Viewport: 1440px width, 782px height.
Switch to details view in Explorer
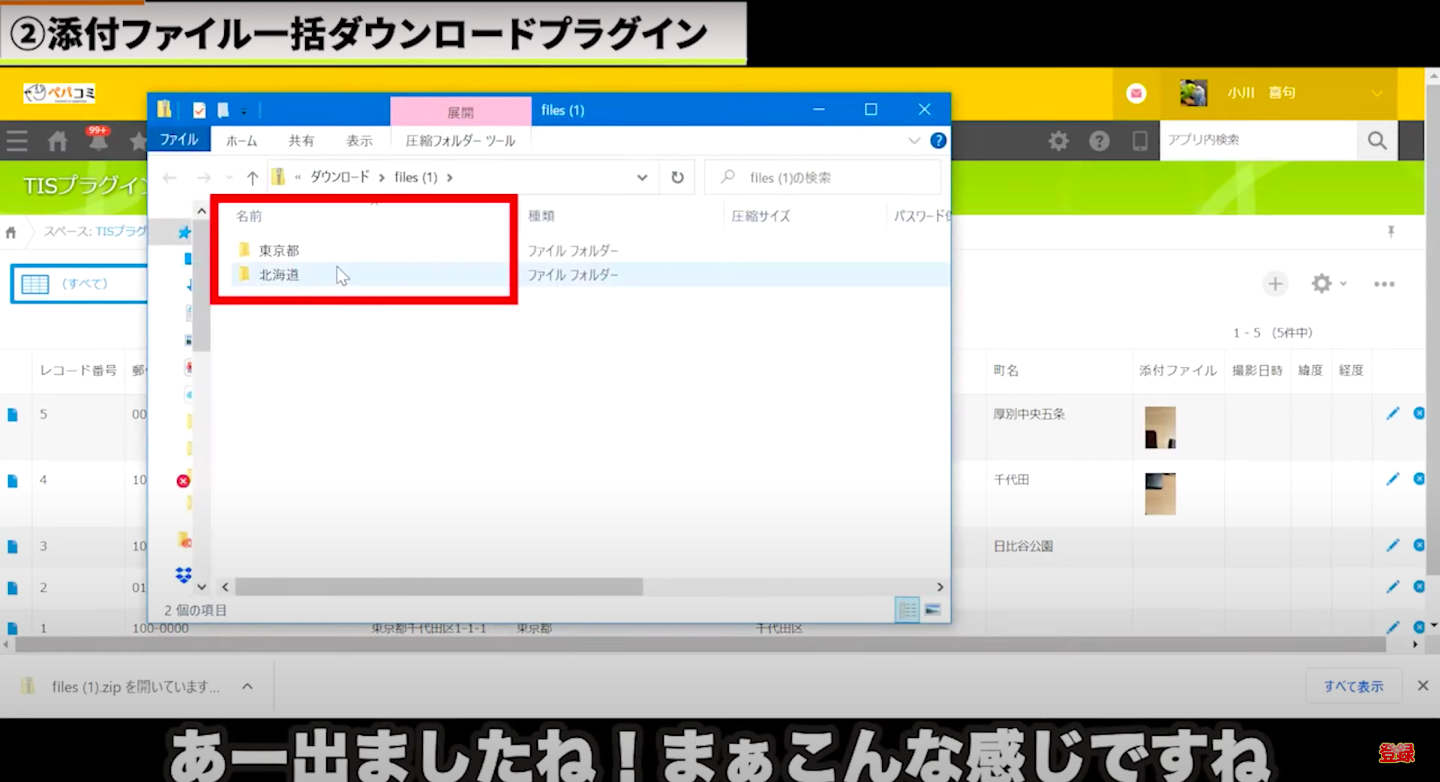click(x=907, y=610)
